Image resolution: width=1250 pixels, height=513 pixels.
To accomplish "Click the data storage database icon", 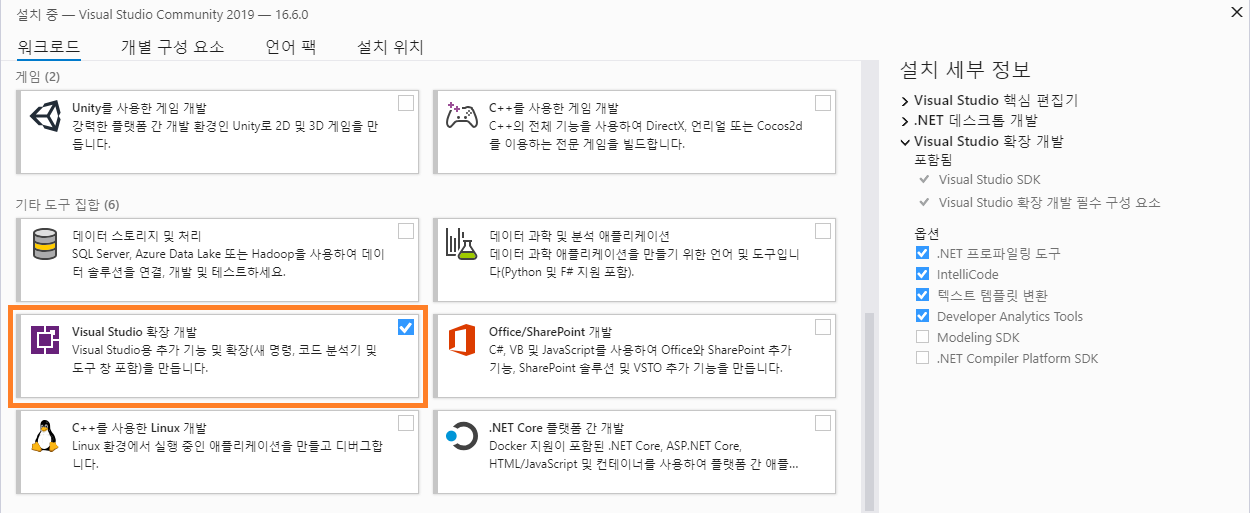I will point(45,244).
